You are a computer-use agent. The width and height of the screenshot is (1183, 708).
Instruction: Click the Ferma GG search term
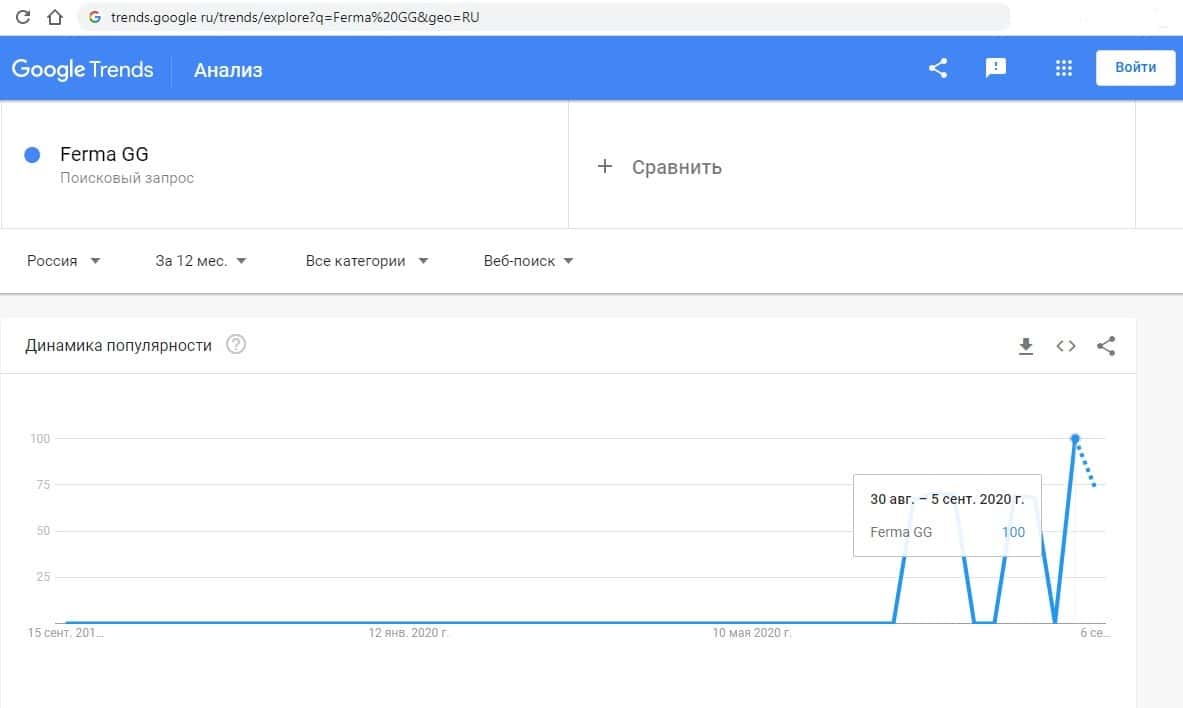104,154
